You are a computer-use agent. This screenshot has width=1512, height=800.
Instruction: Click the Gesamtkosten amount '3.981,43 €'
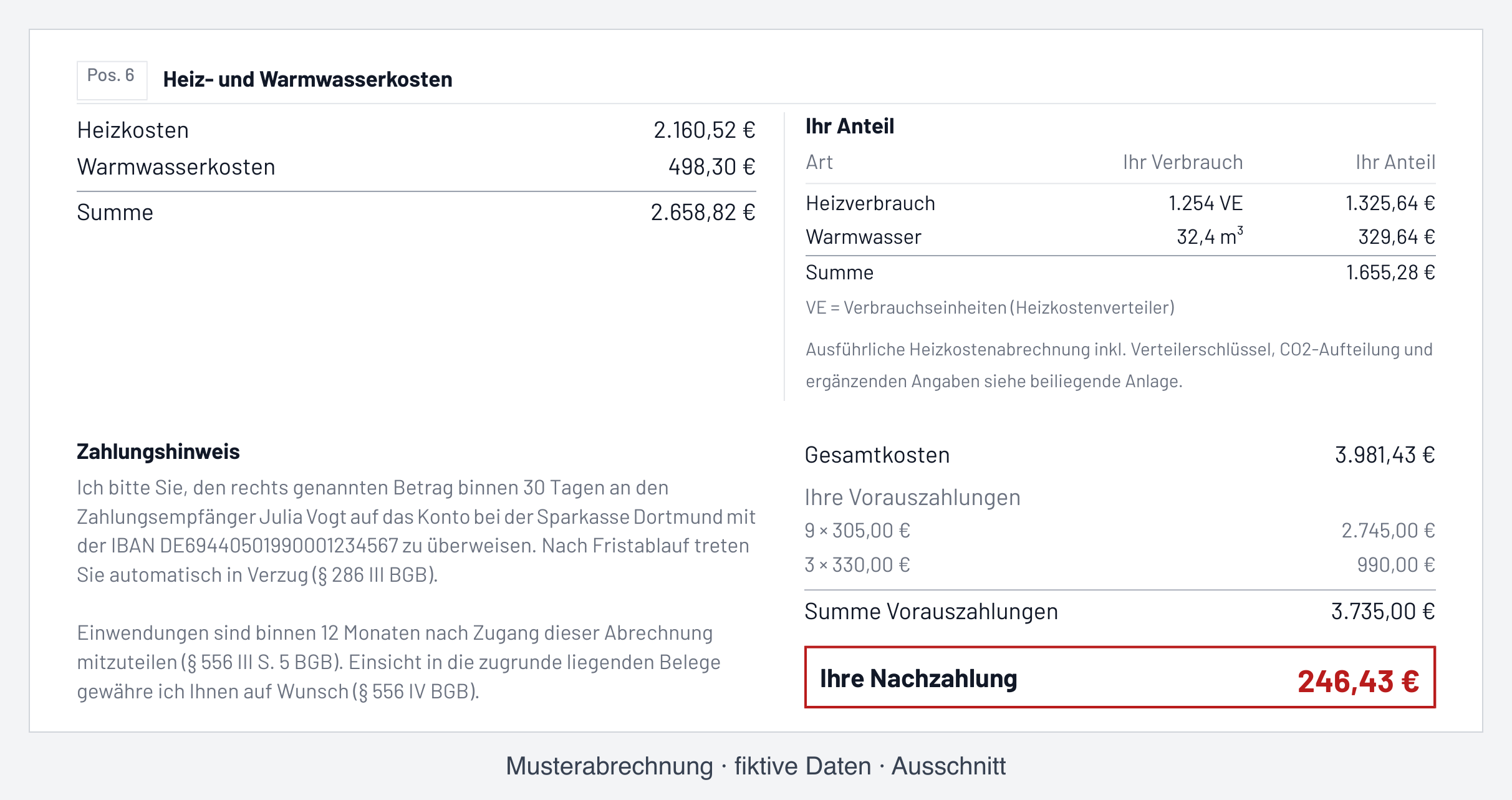1385,455
